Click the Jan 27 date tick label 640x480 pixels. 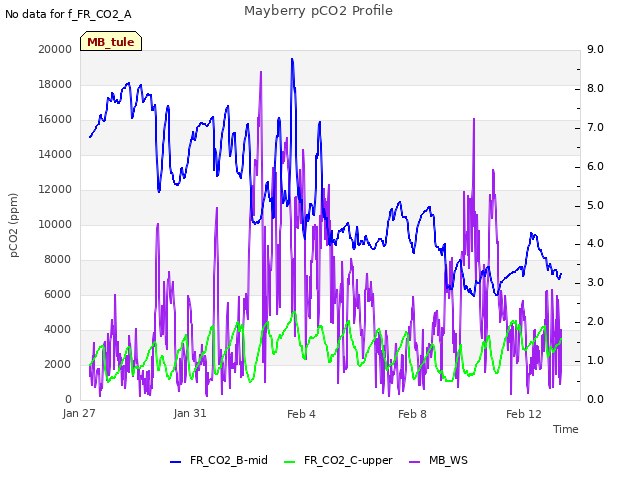[79, 413]
